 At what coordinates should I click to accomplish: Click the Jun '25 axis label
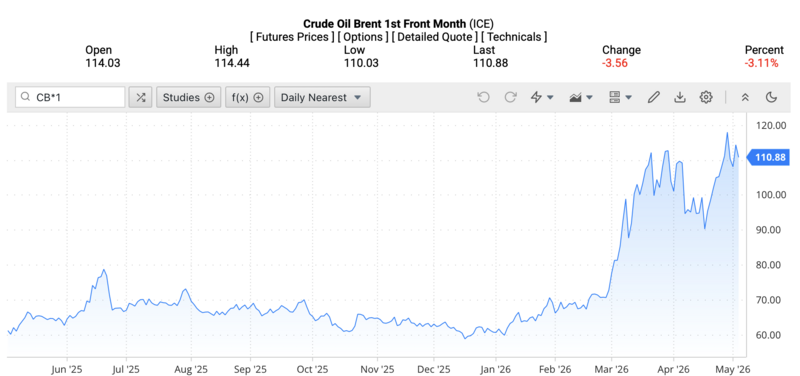67,368
